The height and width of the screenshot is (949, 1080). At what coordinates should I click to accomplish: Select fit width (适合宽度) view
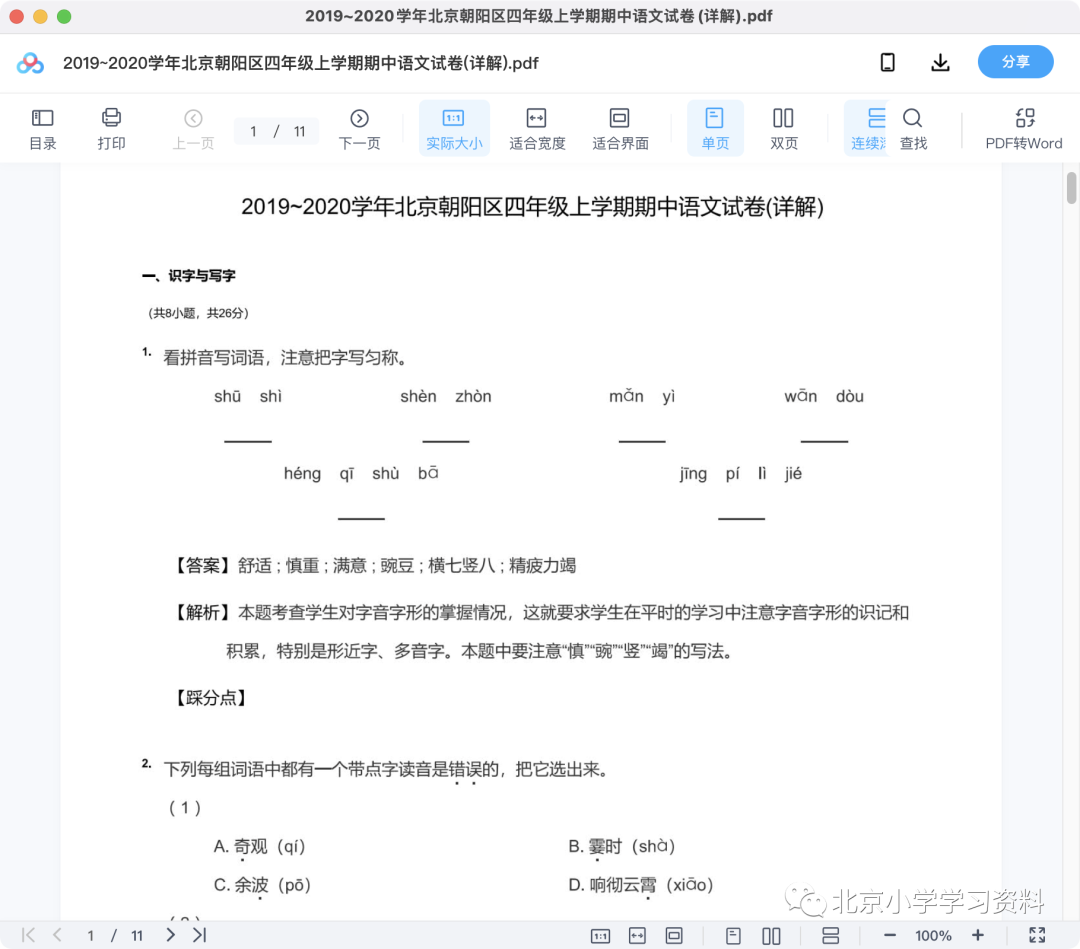(537, 129)
